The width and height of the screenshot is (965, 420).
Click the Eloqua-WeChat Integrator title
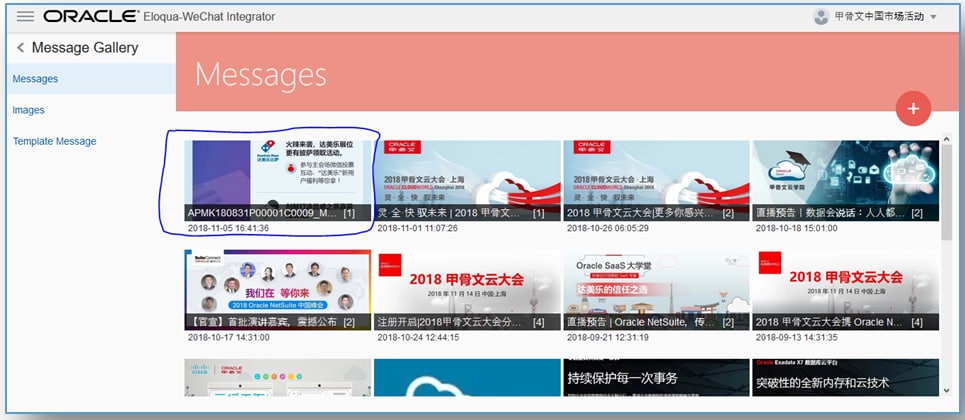pos(209,17)
